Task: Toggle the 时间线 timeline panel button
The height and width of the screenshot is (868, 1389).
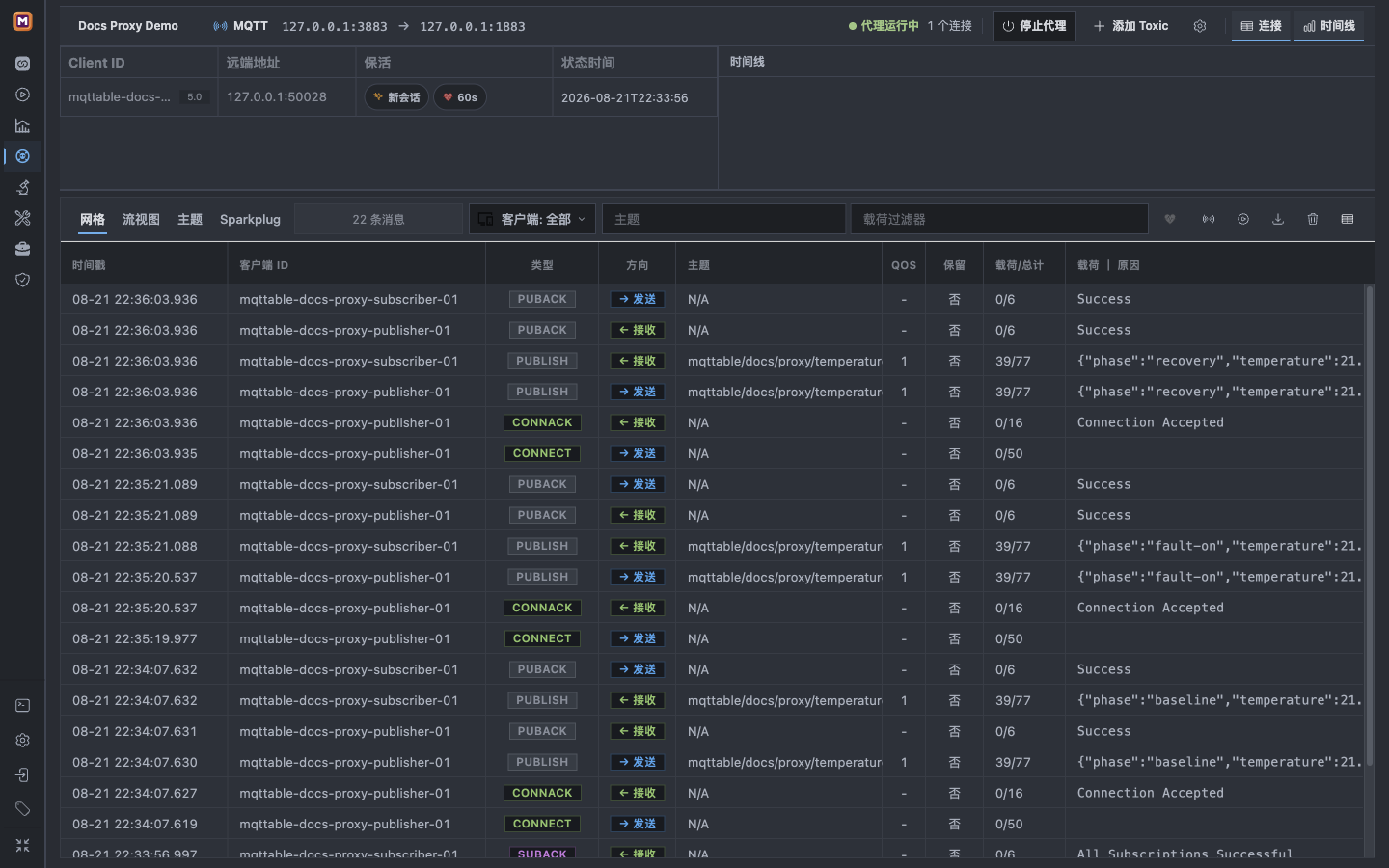Action: 1329,26
